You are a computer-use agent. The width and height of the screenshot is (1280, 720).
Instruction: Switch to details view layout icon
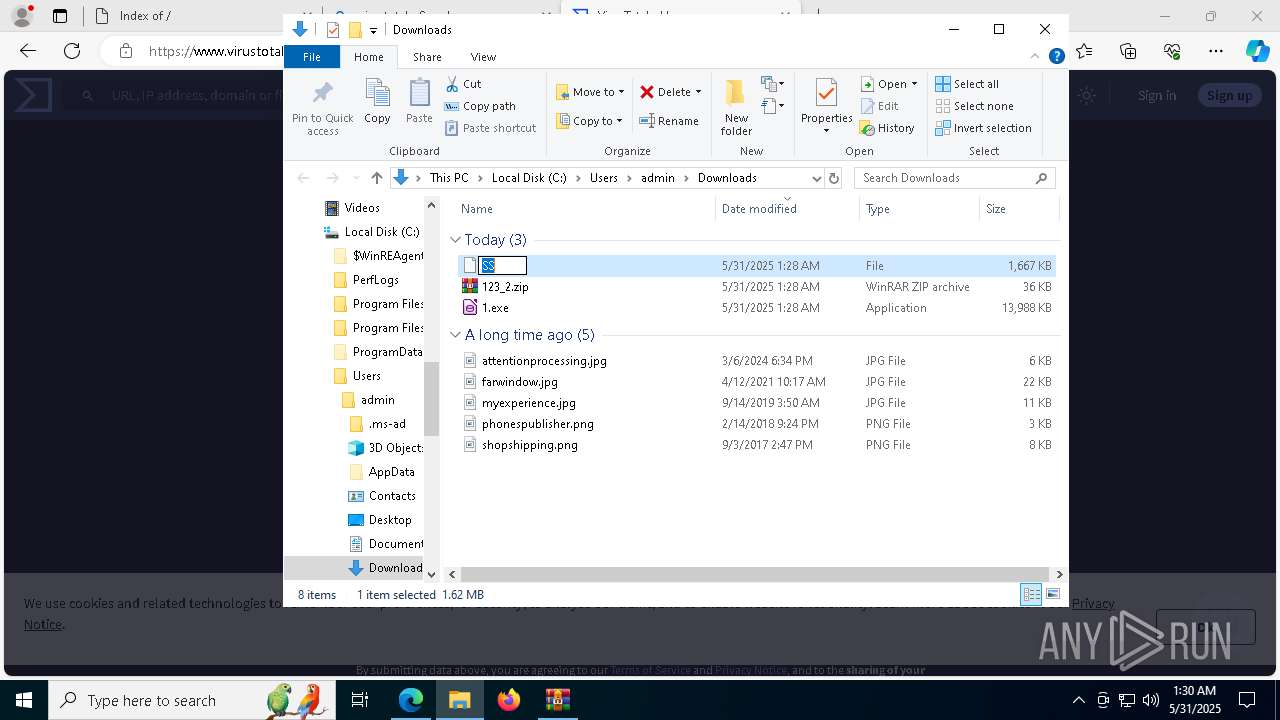(1031, 594)
